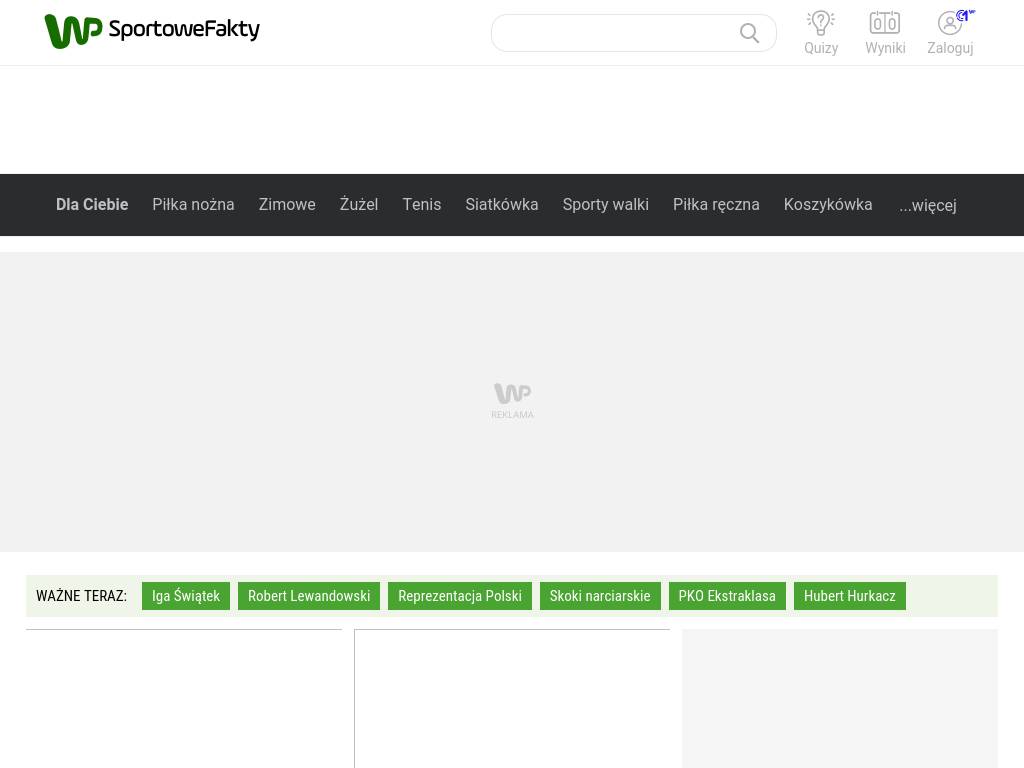Select Zimowe in navigation bar
The width and height of the screenshot is (1024, 768).
click(x=287, y=204)
